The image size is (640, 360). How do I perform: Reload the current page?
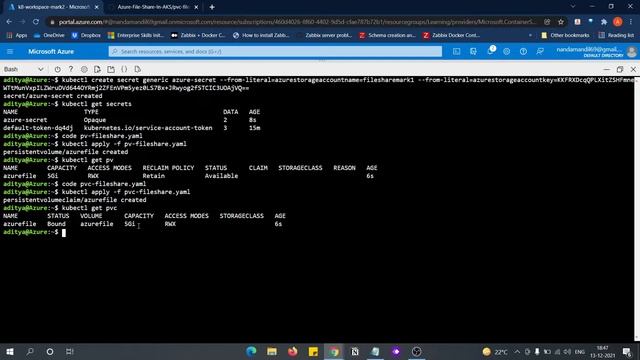pyautogui.click(x=36, y=22)
